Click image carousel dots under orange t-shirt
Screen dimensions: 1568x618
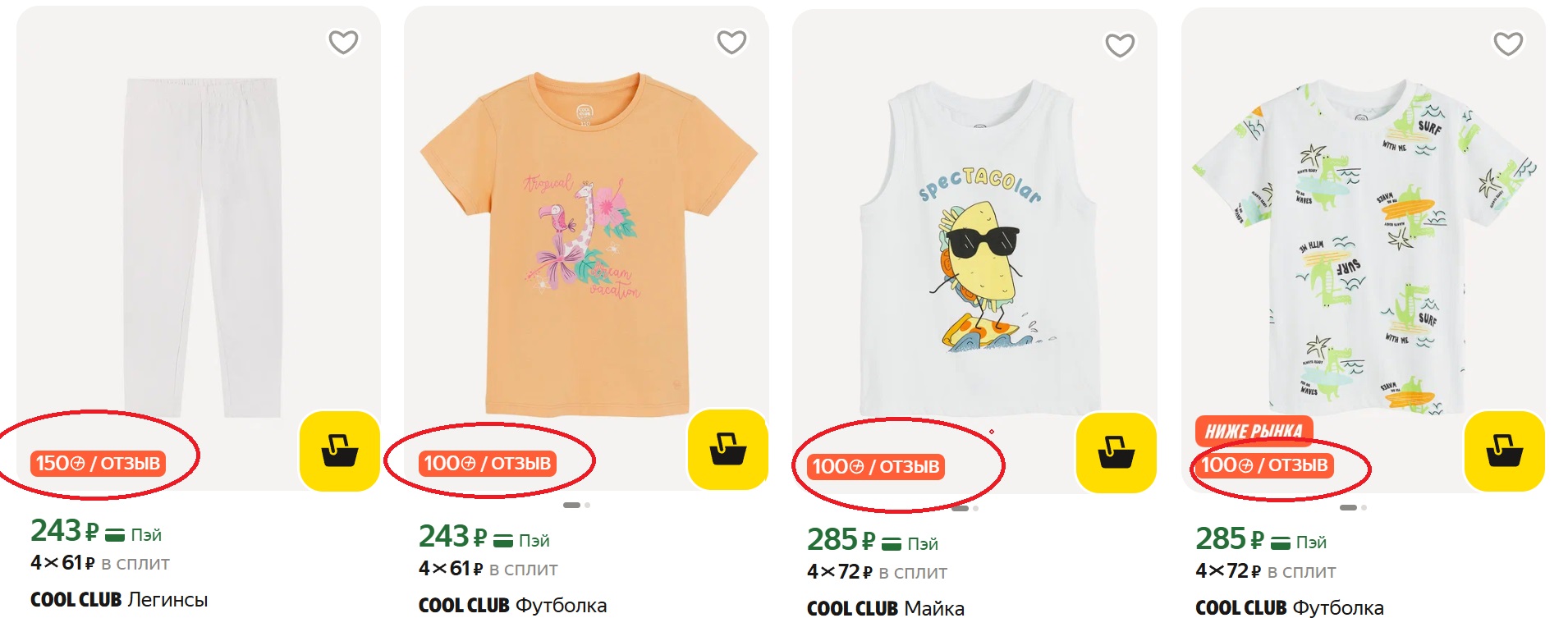576,506
